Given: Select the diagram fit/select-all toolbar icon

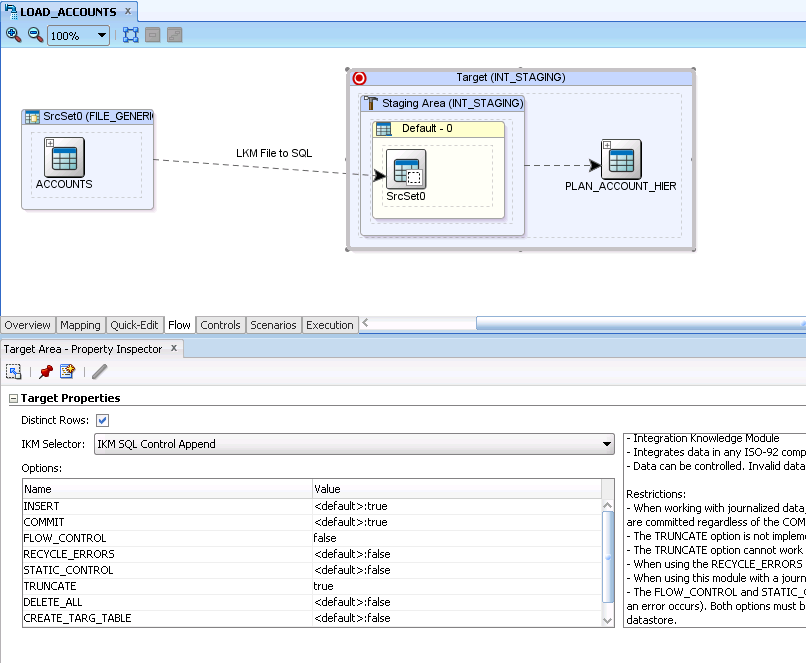Looking at the screenshot, I should (x=130, y=35).
